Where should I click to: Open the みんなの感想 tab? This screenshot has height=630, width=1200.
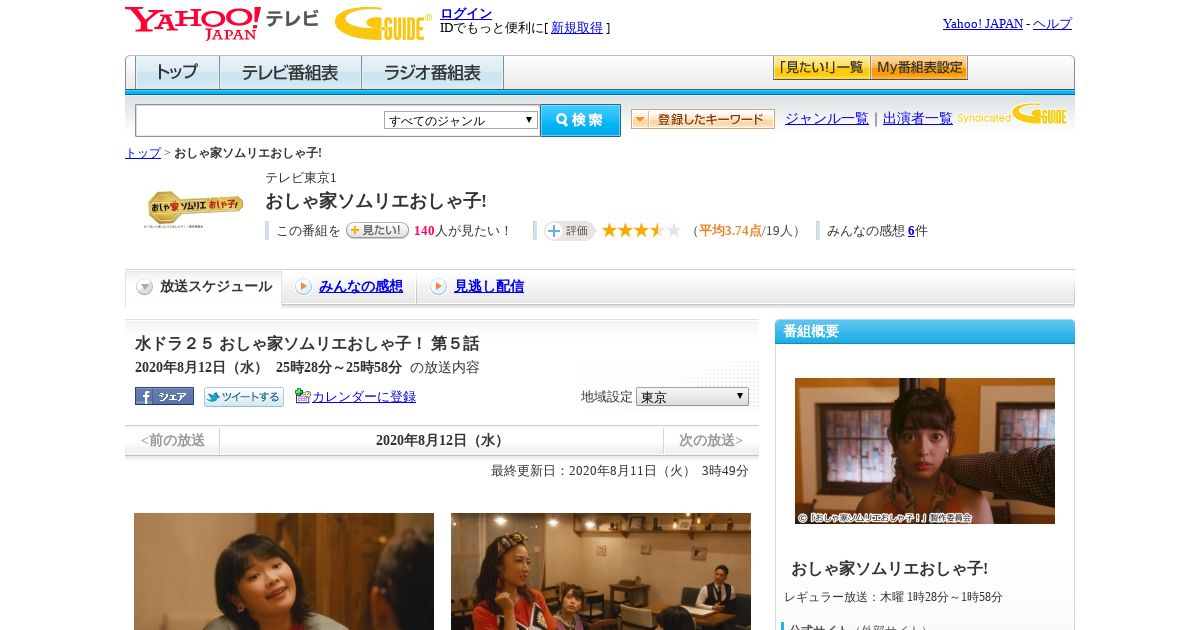[361, 286]
